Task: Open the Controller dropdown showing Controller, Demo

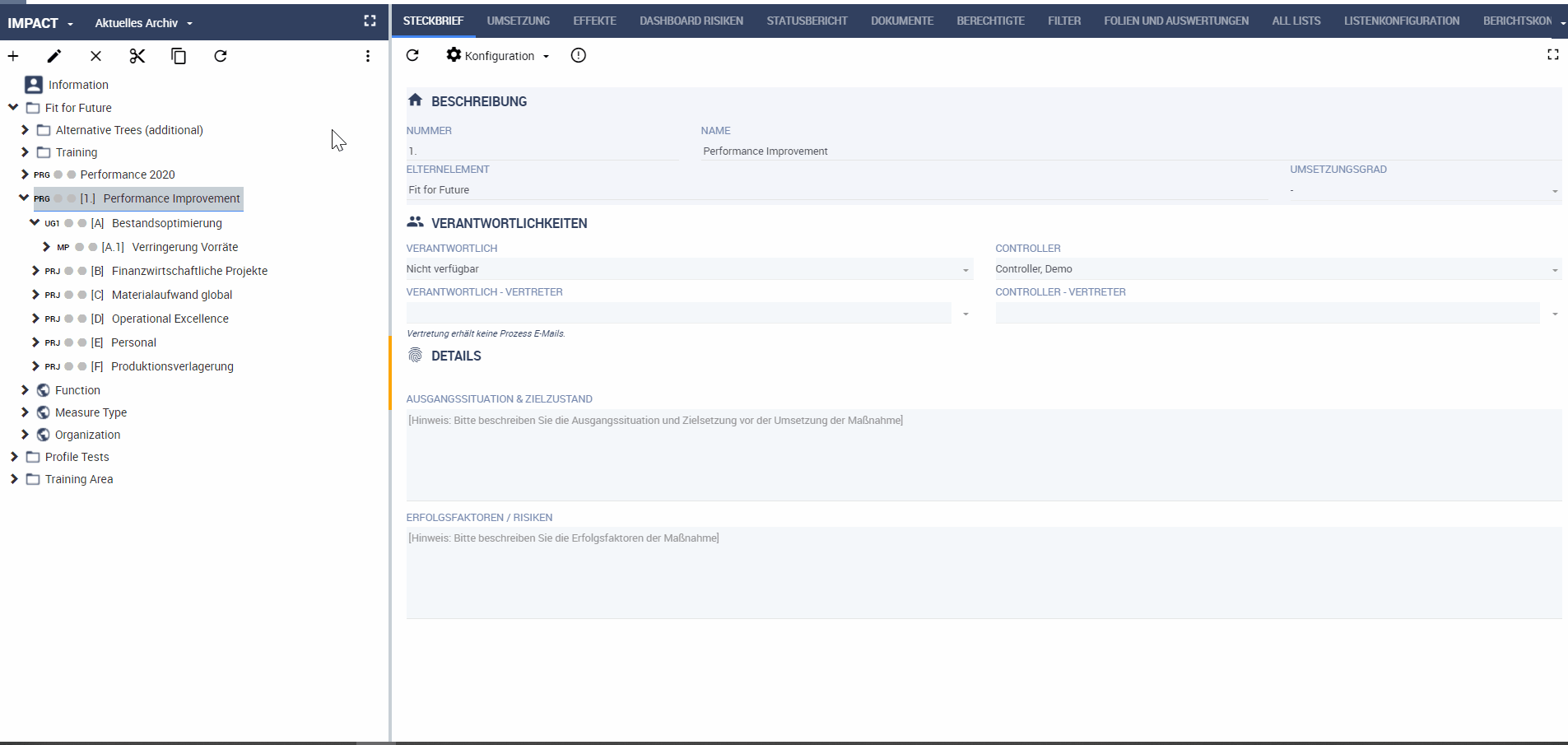Action: (x=1278, y=269)
